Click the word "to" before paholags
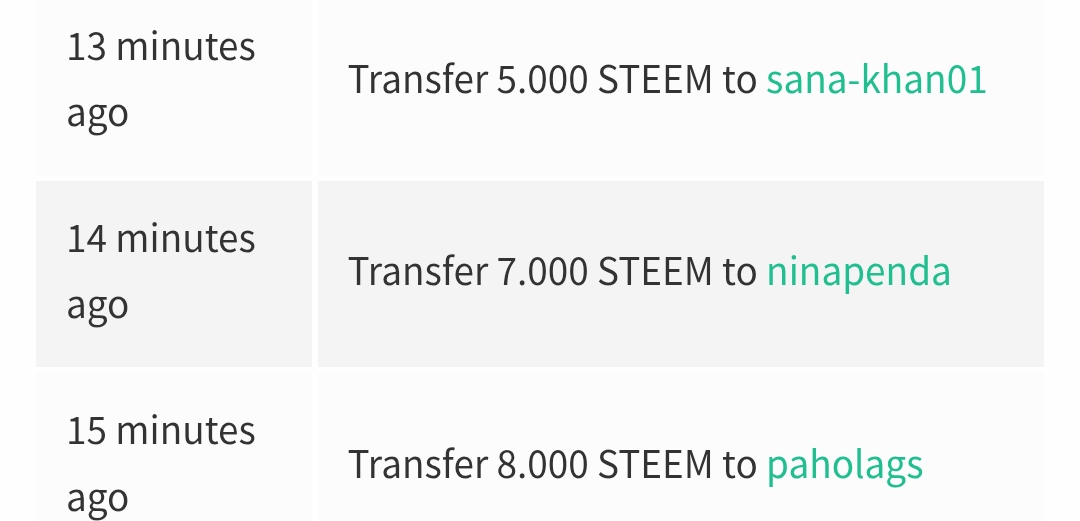The width and height of the screenshot is (1080, 521). point(740,464)
